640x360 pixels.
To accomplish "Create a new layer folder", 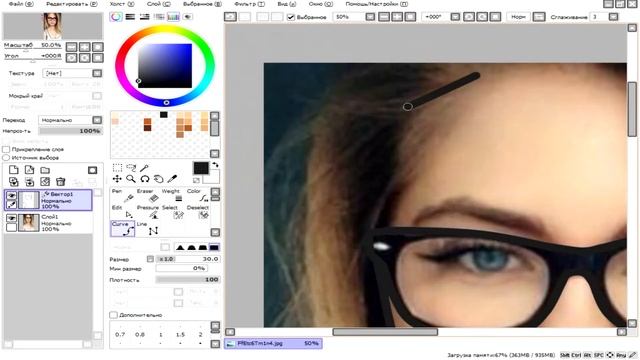I will [x=45, y=170].
